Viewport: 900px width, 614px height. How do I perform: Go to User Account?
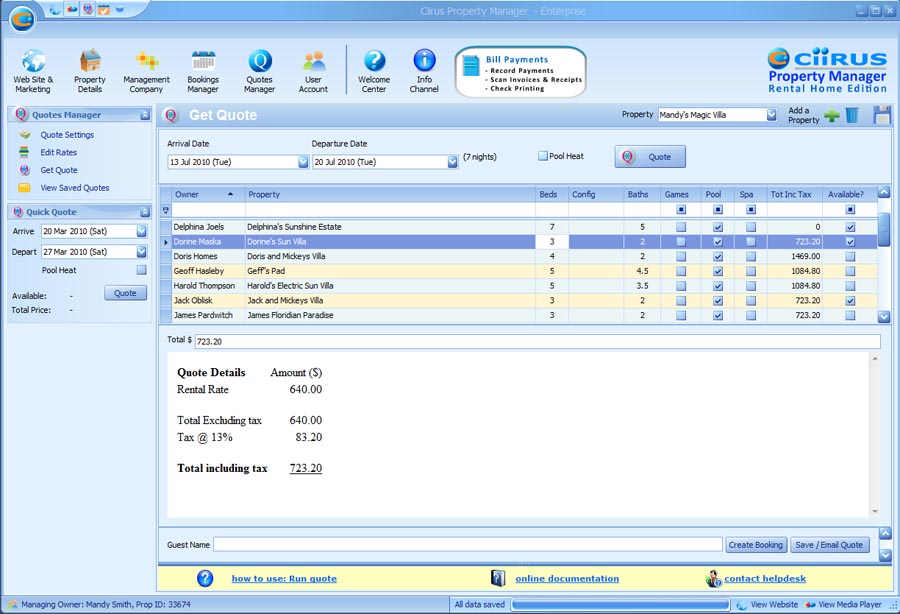coord(313,71)
